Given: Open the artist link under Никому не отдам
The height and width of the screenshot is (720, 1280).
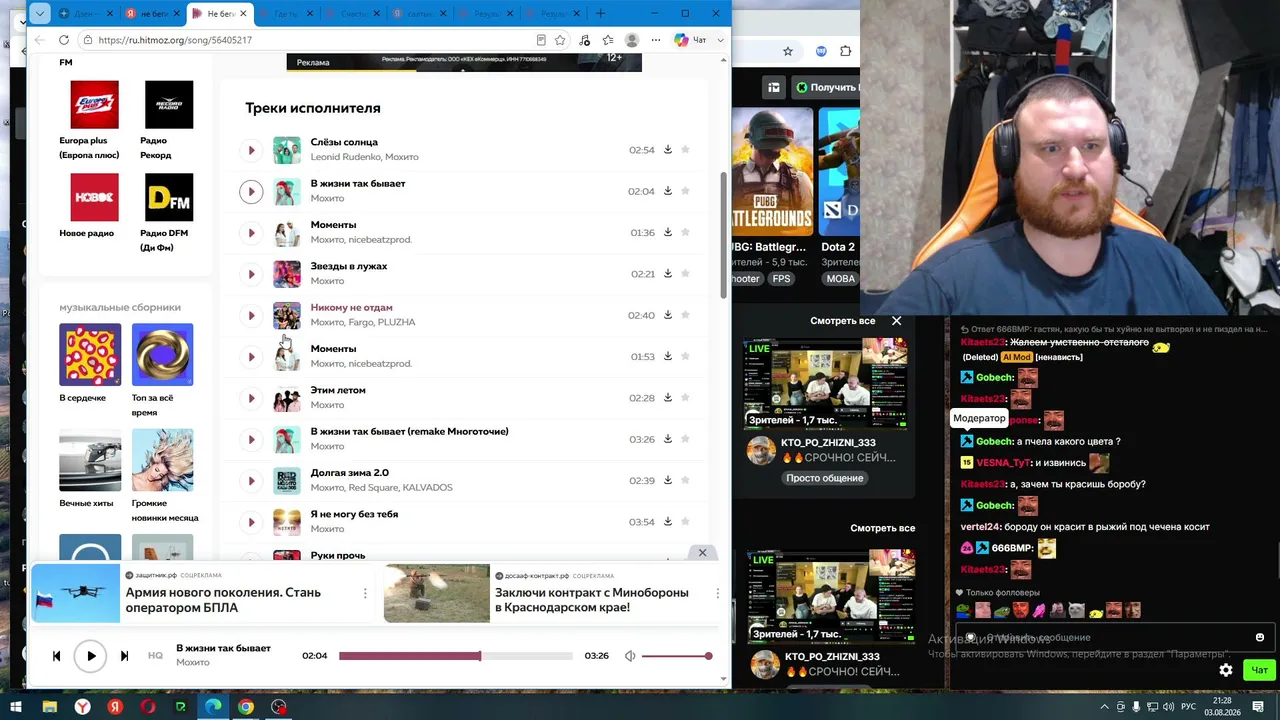Looking at the screenshot, I should (363, 322).
